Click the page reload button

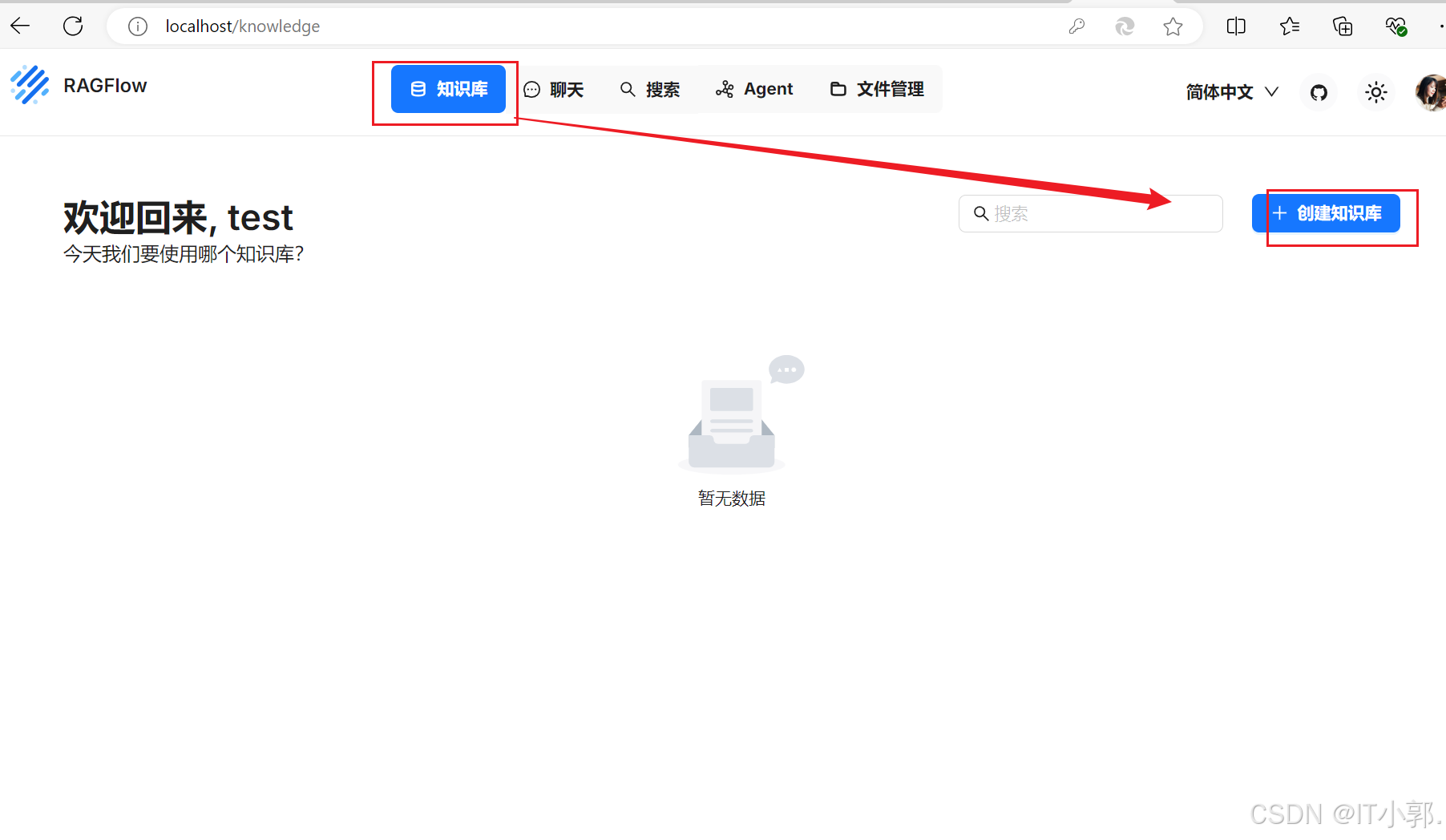point(73,26)
